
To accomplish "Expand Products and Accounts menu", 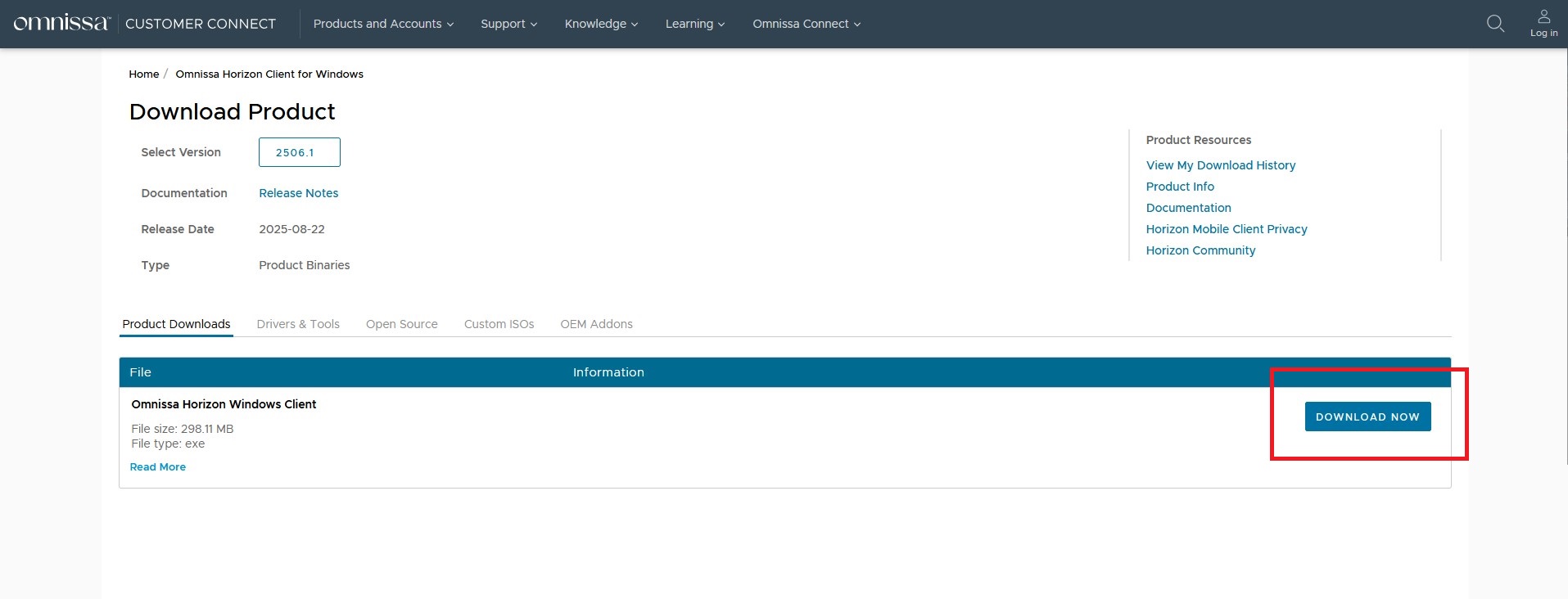I will point(382,24).
